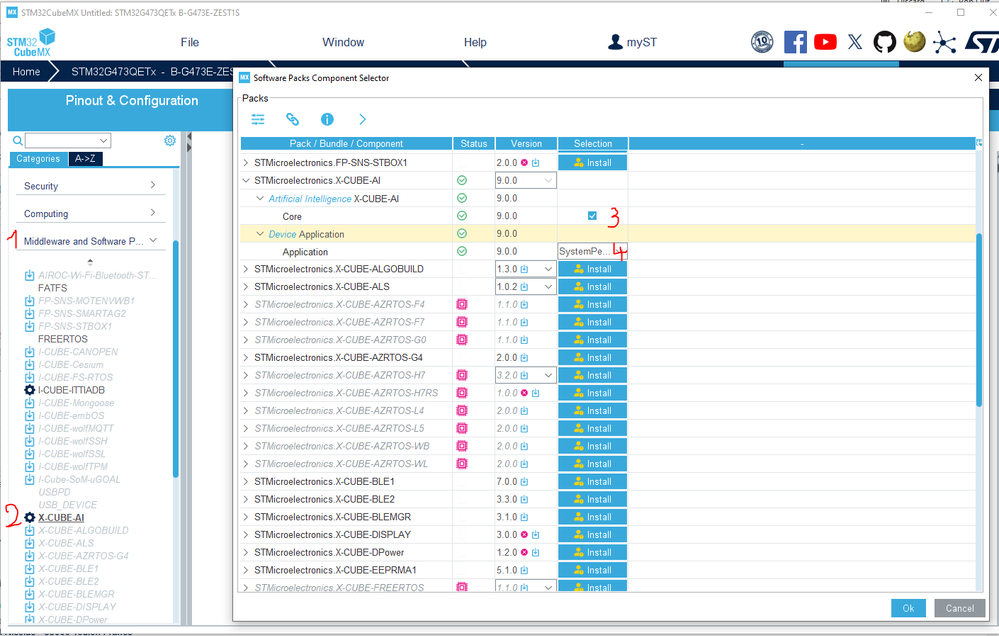Switch to the A->Z tab

click(x=85, y=159)
